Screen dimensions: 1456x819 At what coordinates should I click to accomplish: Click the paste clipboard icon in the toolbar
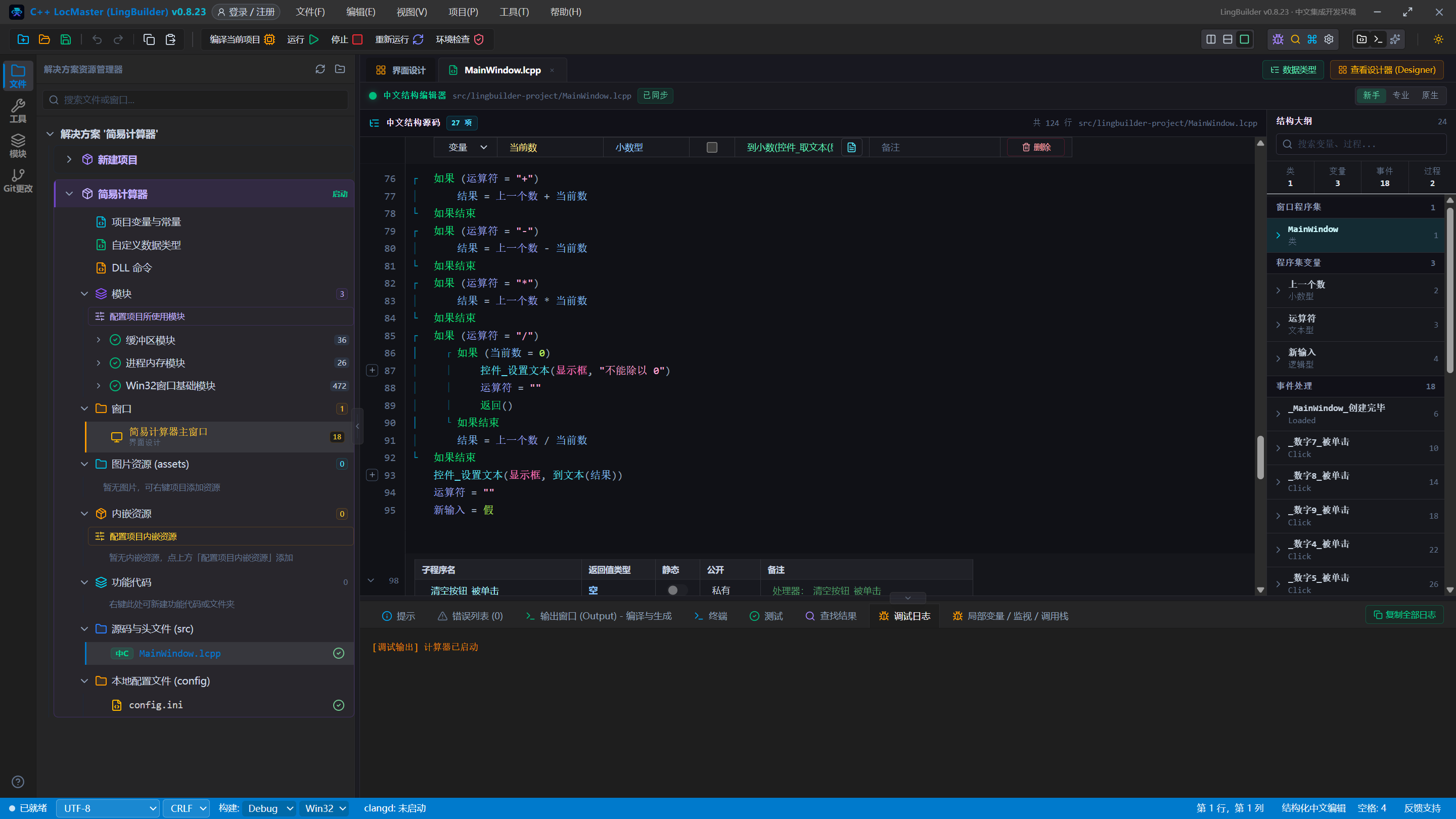(170, 39)
